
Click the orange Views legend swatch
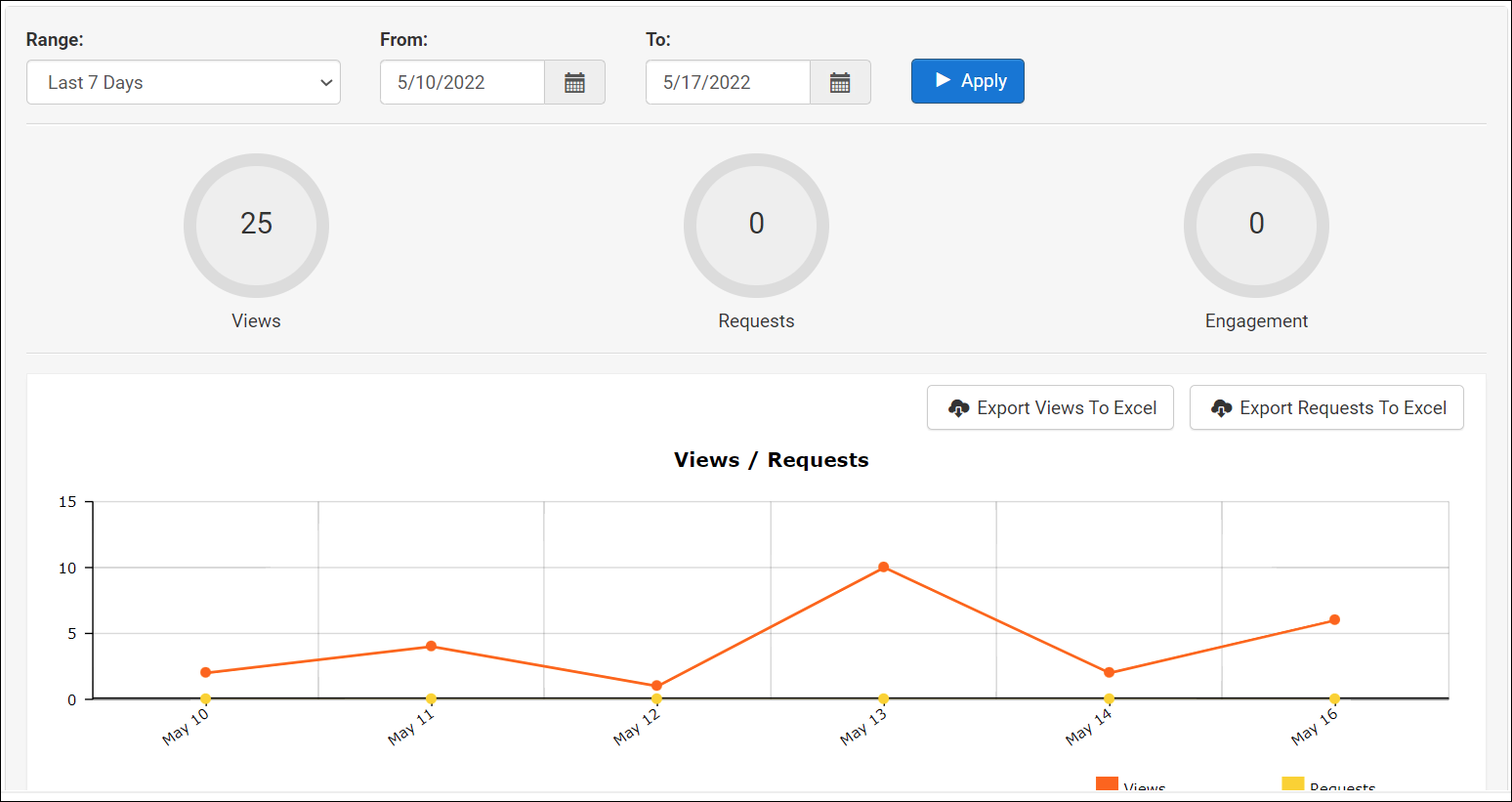(1107, 784)
